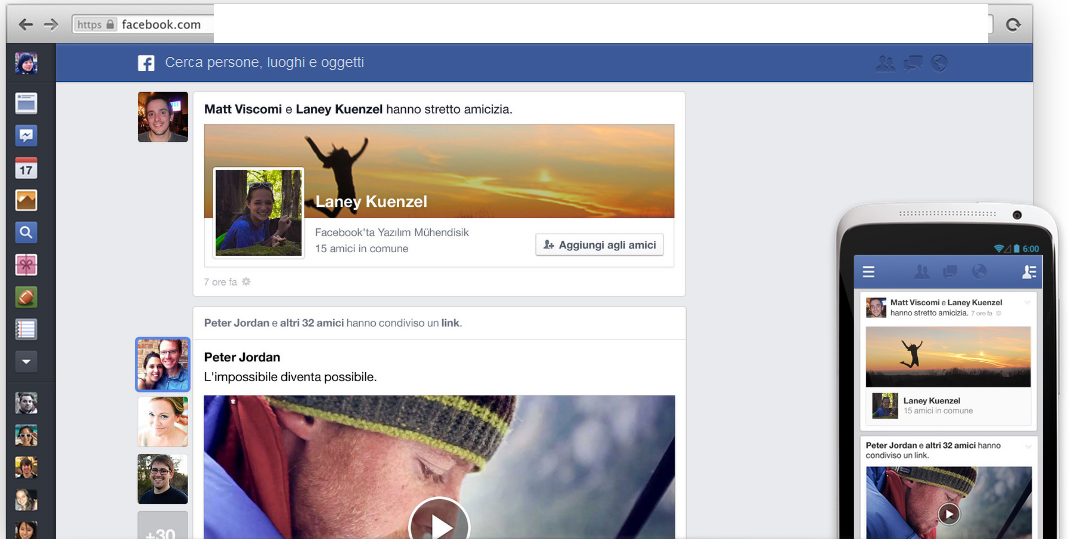Select the blonde woman avatar beside the post
The width and height of the screenshot is (1069, 539).
pos(163,422)
